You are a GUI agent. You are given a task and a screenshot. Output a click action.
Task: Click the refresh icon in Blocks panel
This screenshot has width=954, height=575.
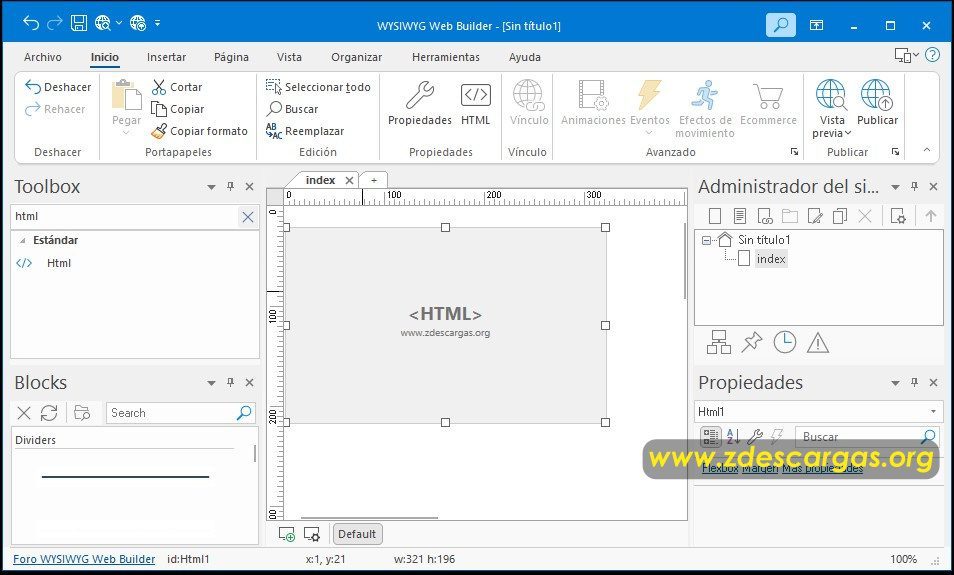(x=49, y=413)
